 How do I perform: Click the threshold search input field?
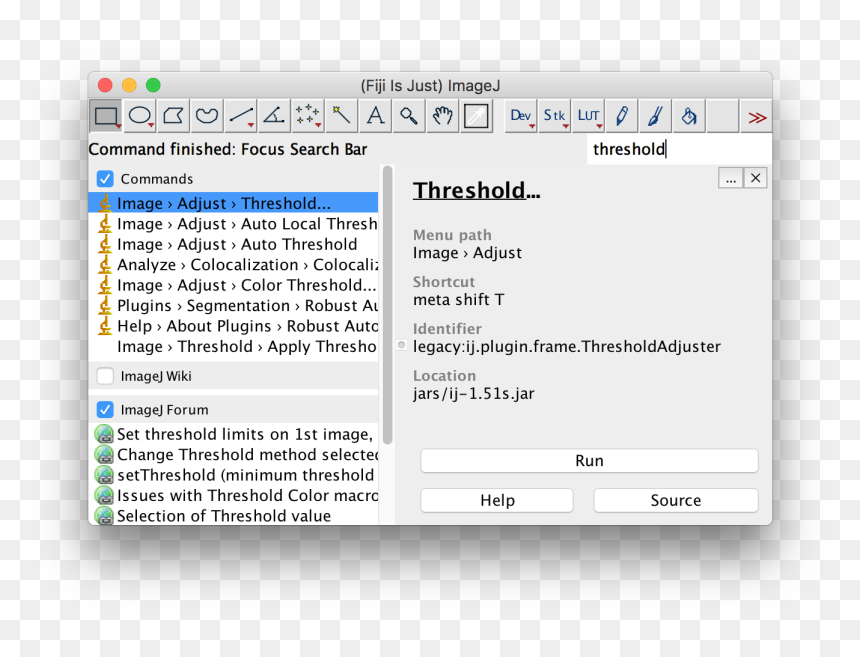coord(679,149)
